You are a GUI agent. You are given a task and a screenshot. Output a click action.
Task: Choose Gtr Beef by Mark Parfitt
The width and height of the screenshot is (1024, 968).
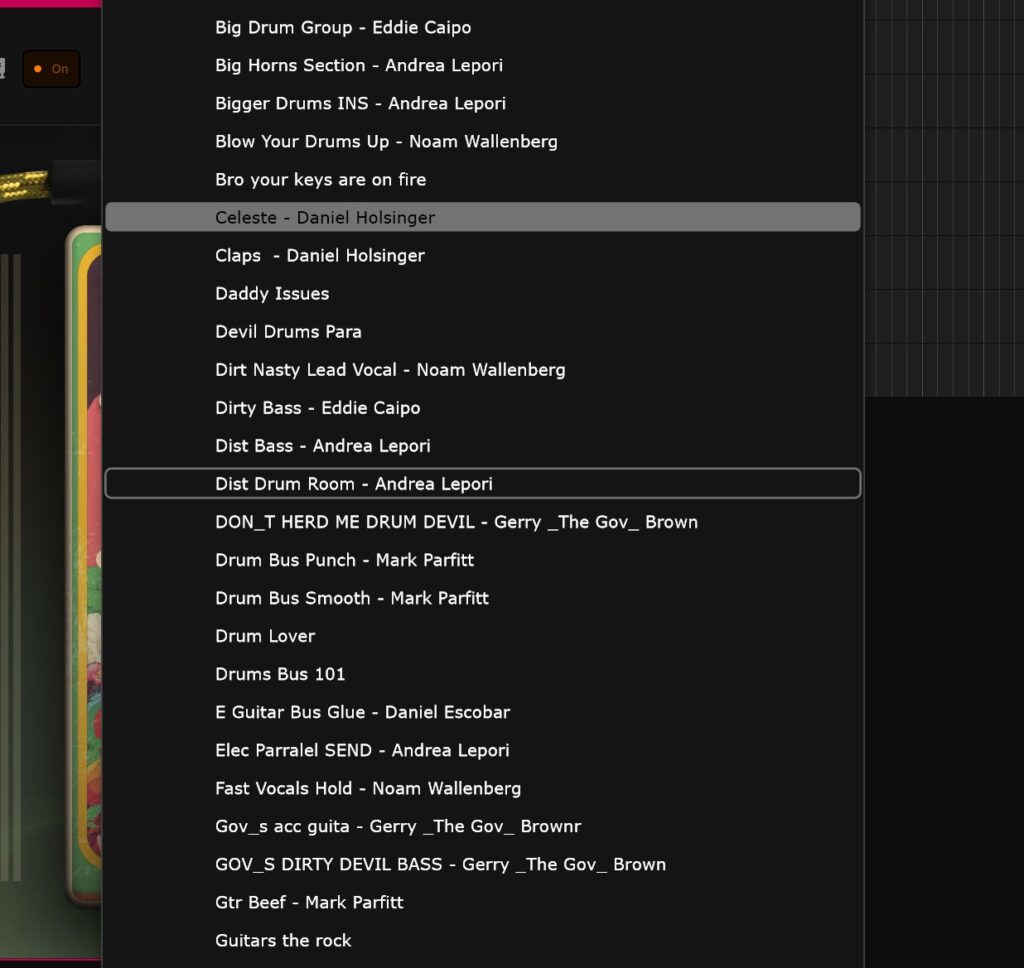pos(309,902)
